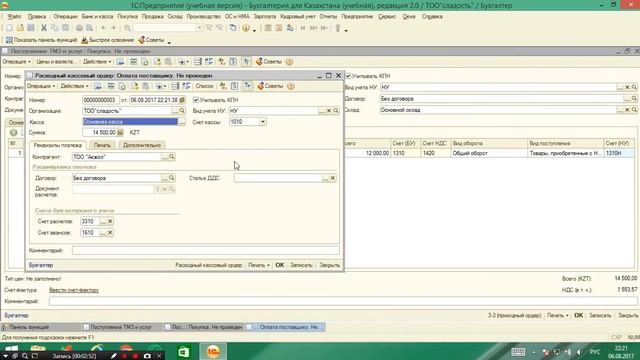Open Печать dropdown at background document bottom
The height and width of the screenshot is (360, 640).
point(558,316)
